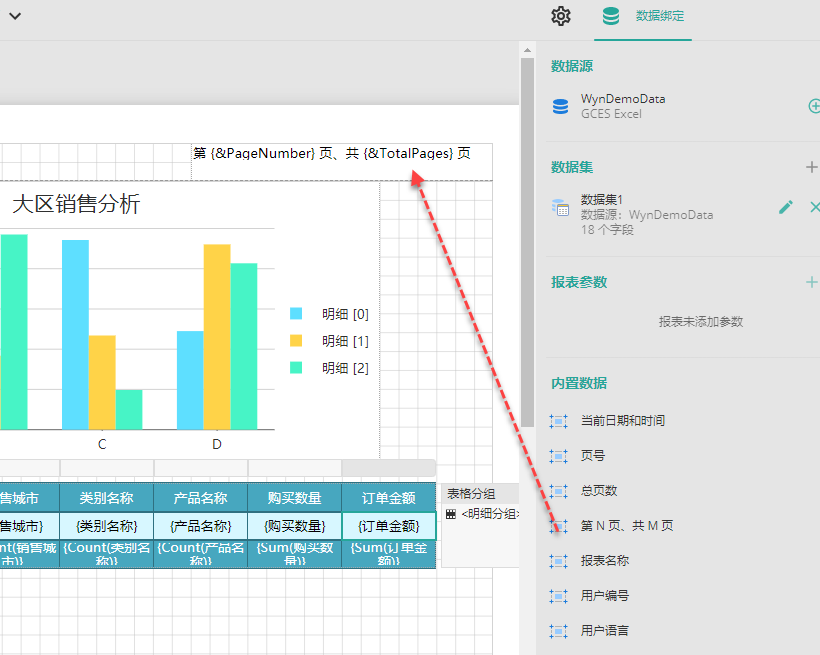Image resolution: width=820 pixels, height=655 pixels.
Task: Select the 页号 built-in field
Action: click(592, 456)
